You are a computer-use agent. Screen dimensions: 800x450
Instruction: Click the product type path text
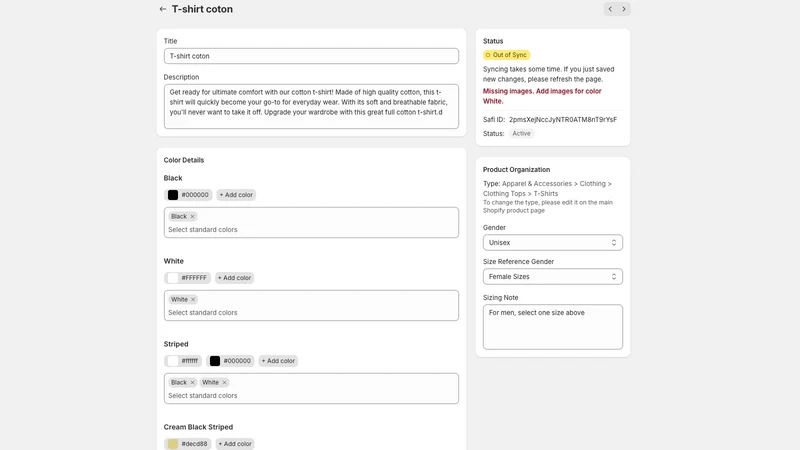point(547,189)
